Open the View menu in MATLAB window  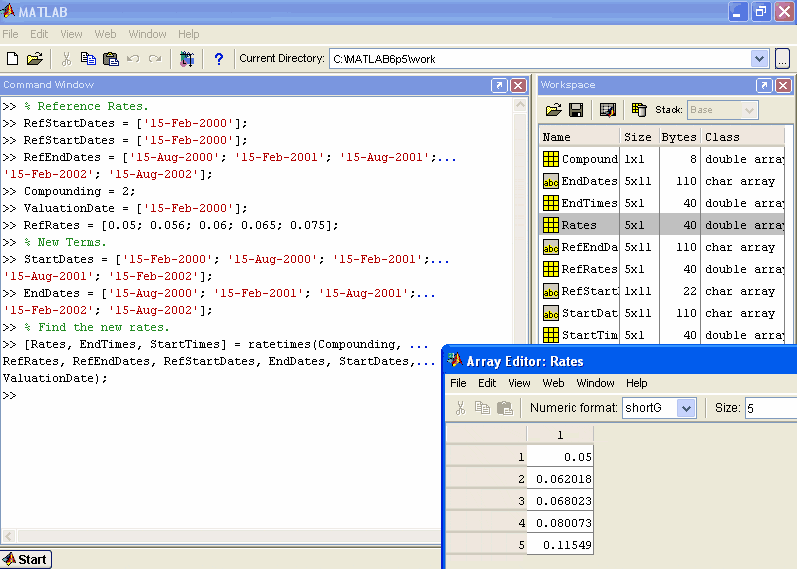pos(71,34)
